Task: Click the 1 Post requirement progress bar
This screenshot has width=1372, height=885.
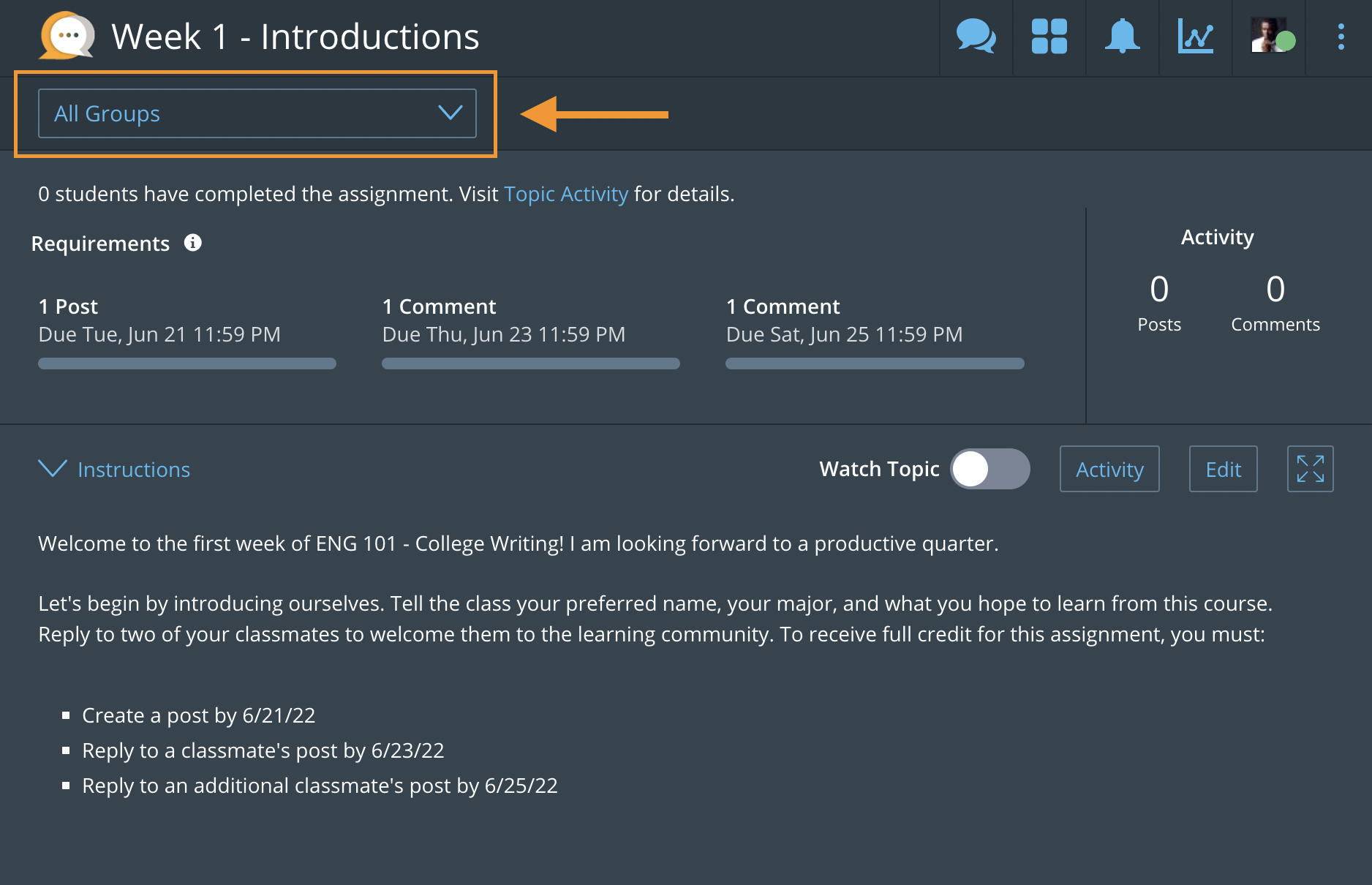Action: 187,364
